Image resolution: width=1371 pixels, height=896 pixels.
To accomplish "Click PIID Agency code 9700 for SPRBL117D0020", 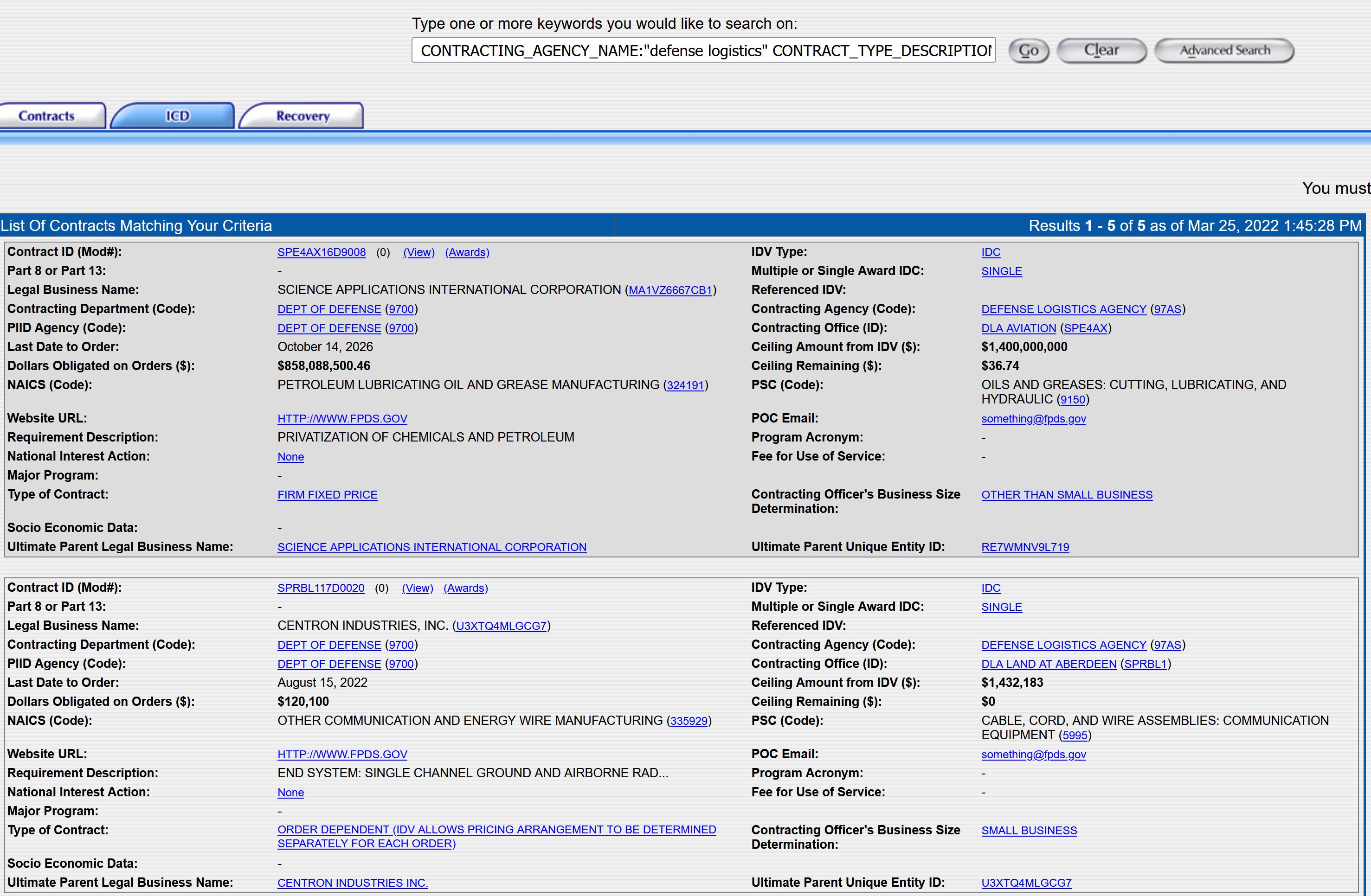I will [401, 664].
